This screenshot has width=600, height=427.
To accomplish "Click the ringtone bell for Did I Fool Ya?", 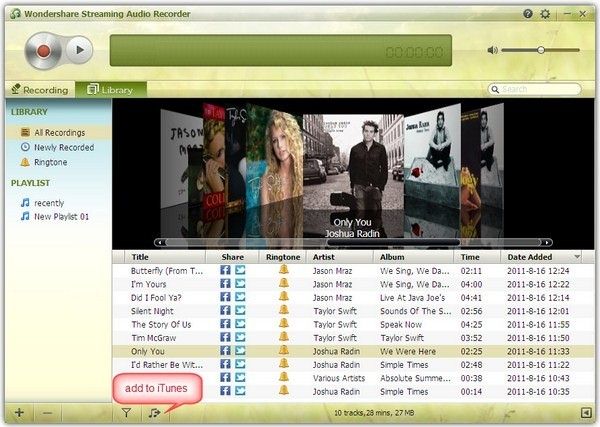I will click(x=284, y=296).
